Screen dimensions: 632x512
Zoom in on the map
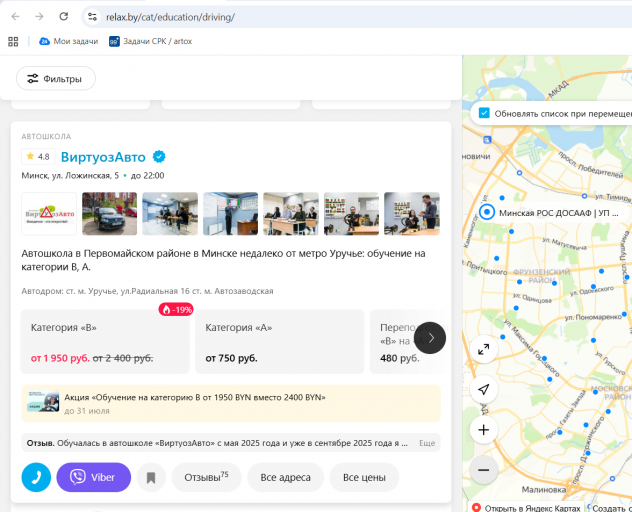(484, 430)
